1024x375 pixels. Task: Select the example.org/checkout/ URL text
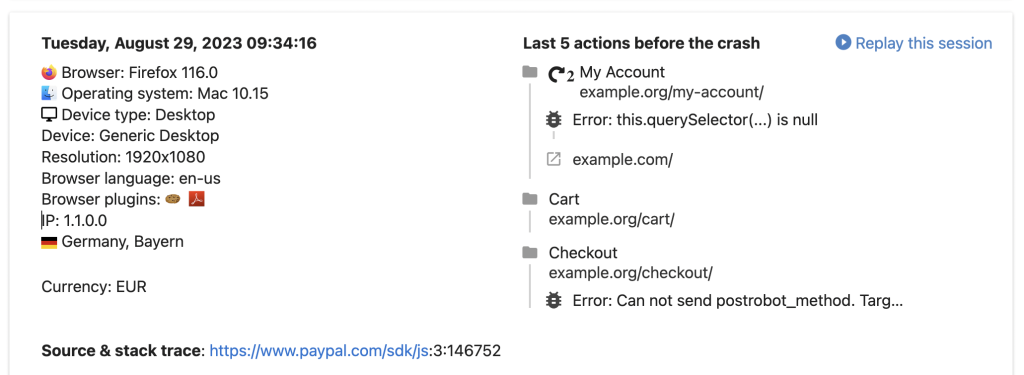coord(631,272)
